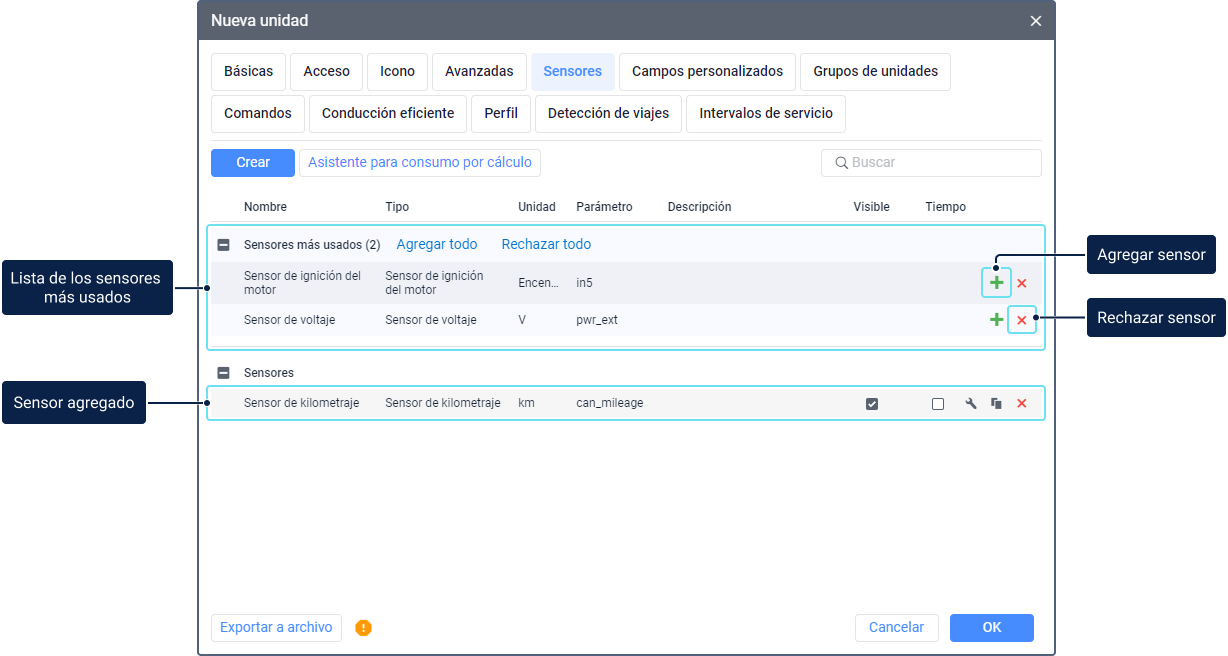Viewport: 1228px width, 656px height.
Task: Toggle Visible checkbox for Sensor de kilometraje
Action: [872, 404]
